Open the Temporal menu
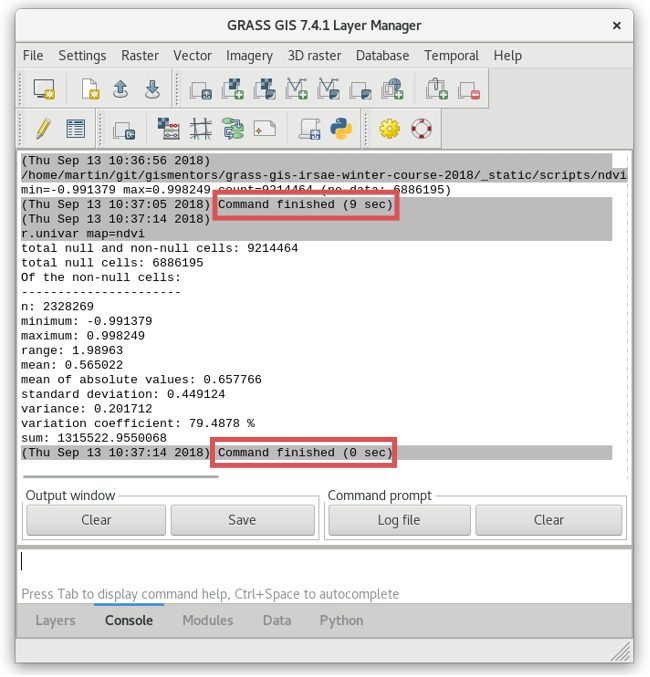Viewport: 650px width, 677px height. pos(451,56)
